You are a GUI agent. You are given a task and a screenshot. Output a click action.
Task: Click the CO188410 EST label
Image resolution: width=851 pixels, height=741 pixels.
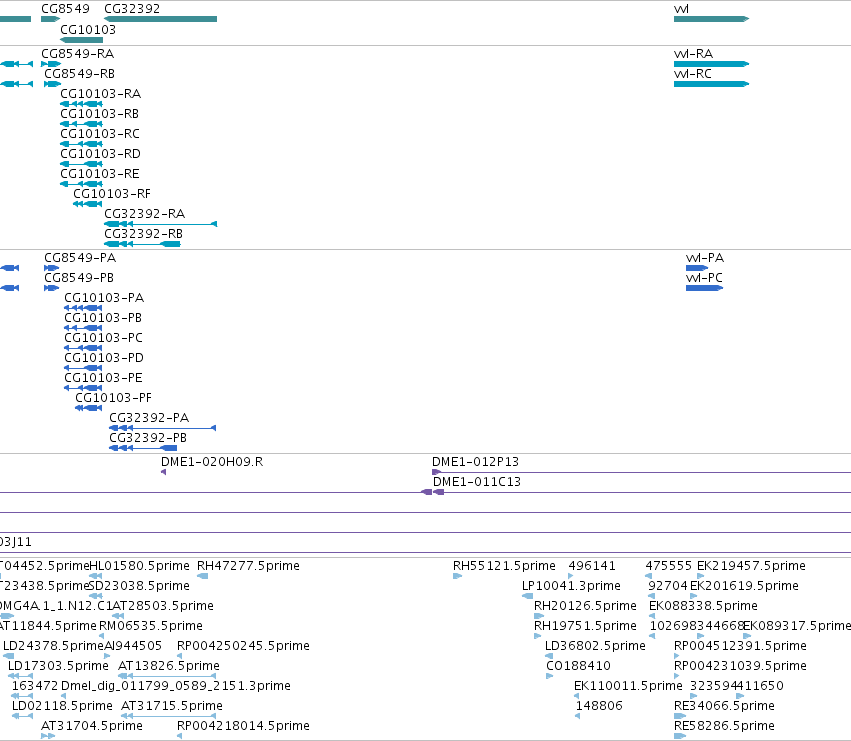pos(579,666)
